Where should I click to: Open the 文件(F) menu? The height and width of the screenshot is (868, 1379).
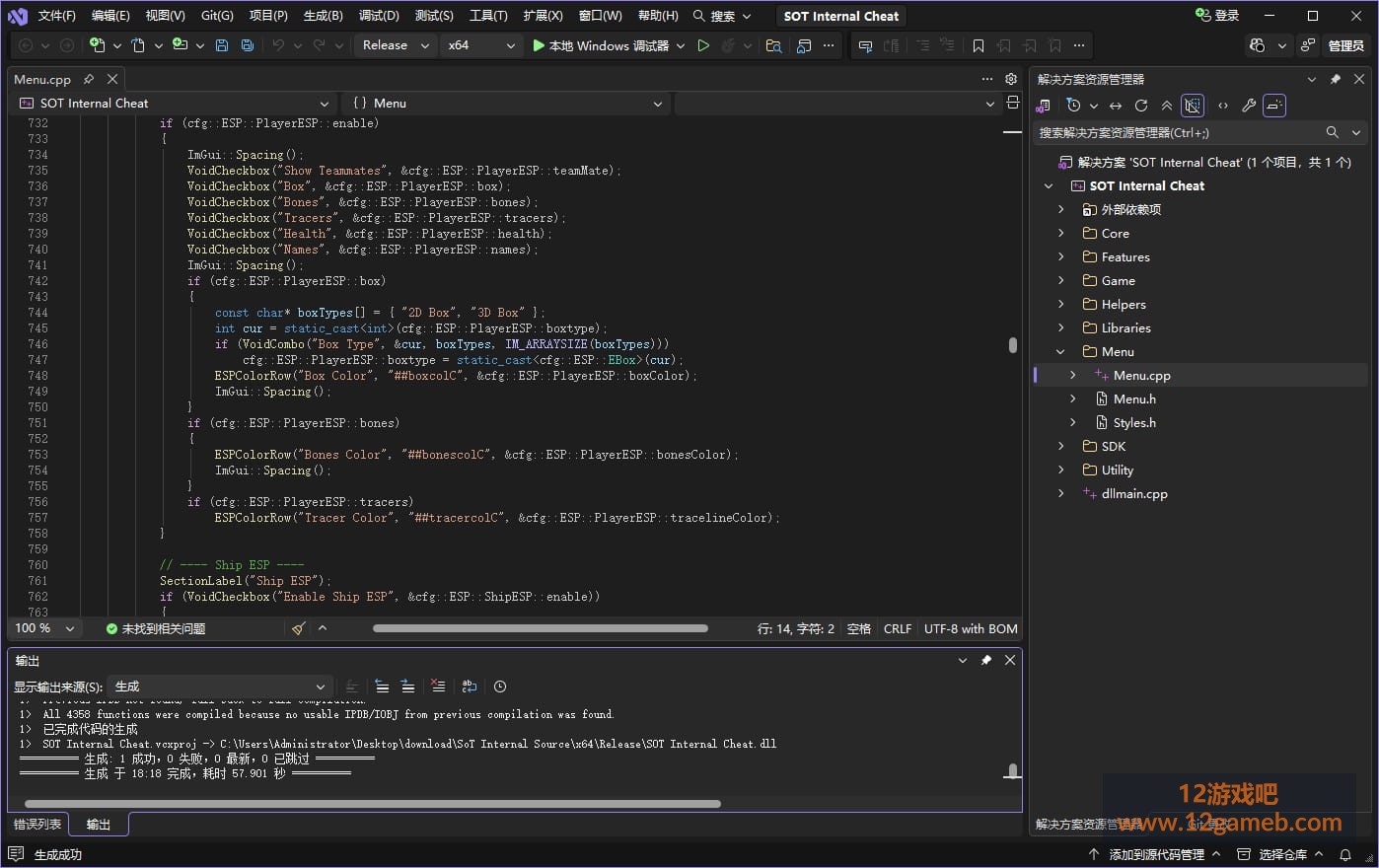click(x=56, y=16)
